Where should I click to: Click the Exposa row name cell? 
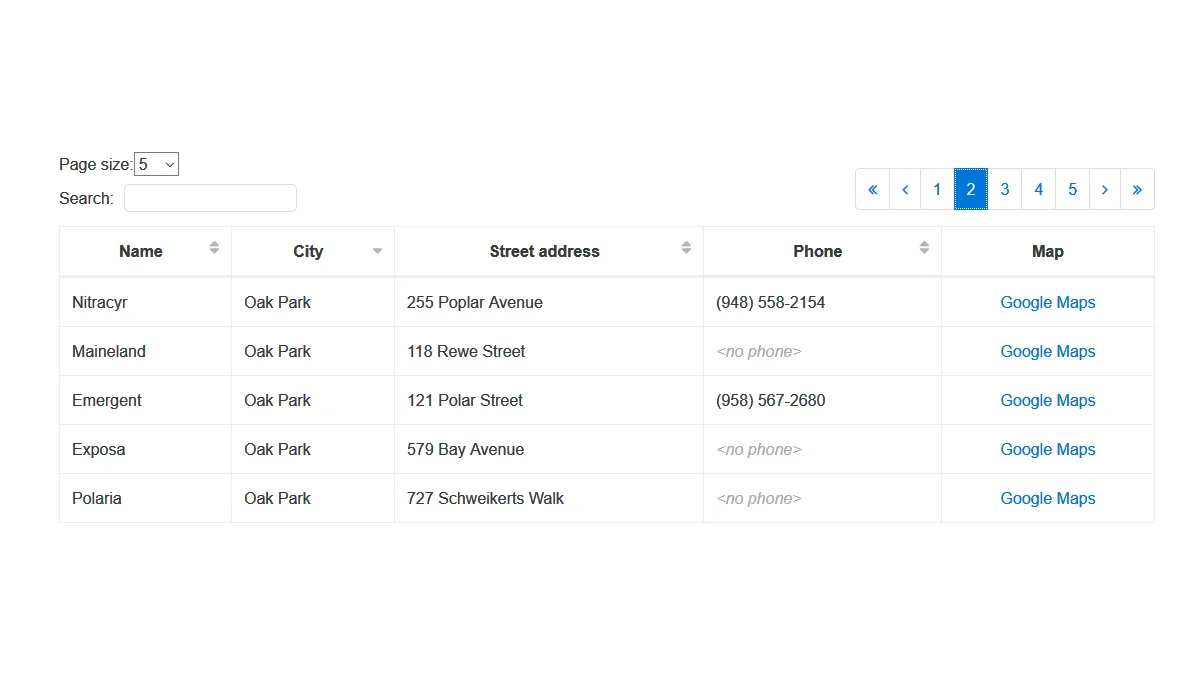pos(99,449)
